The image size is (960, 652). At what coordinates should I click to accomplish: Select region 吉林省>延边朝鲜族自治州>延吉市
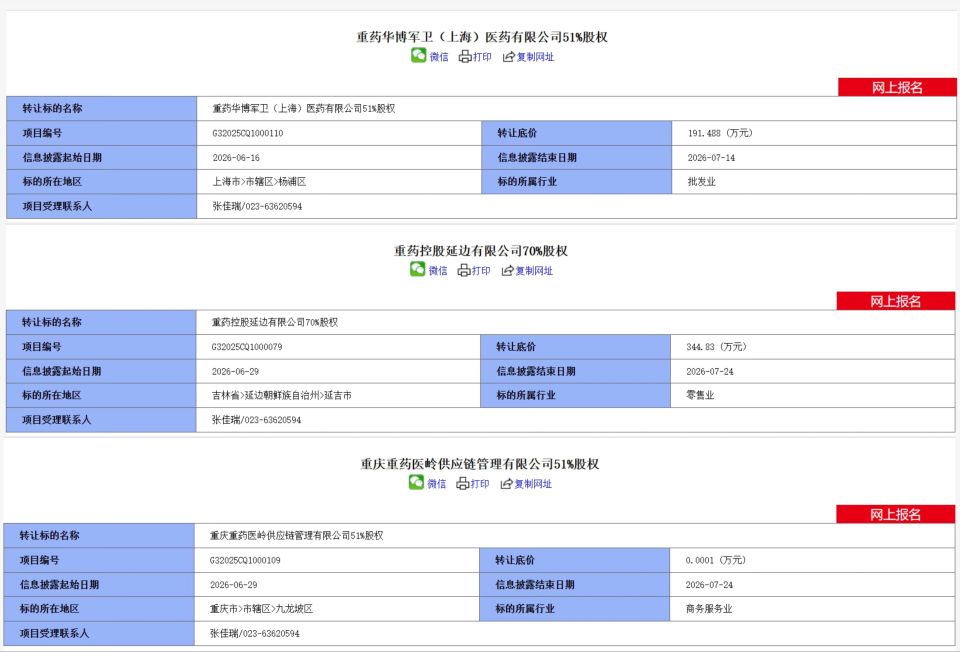(x=282, y=395)
